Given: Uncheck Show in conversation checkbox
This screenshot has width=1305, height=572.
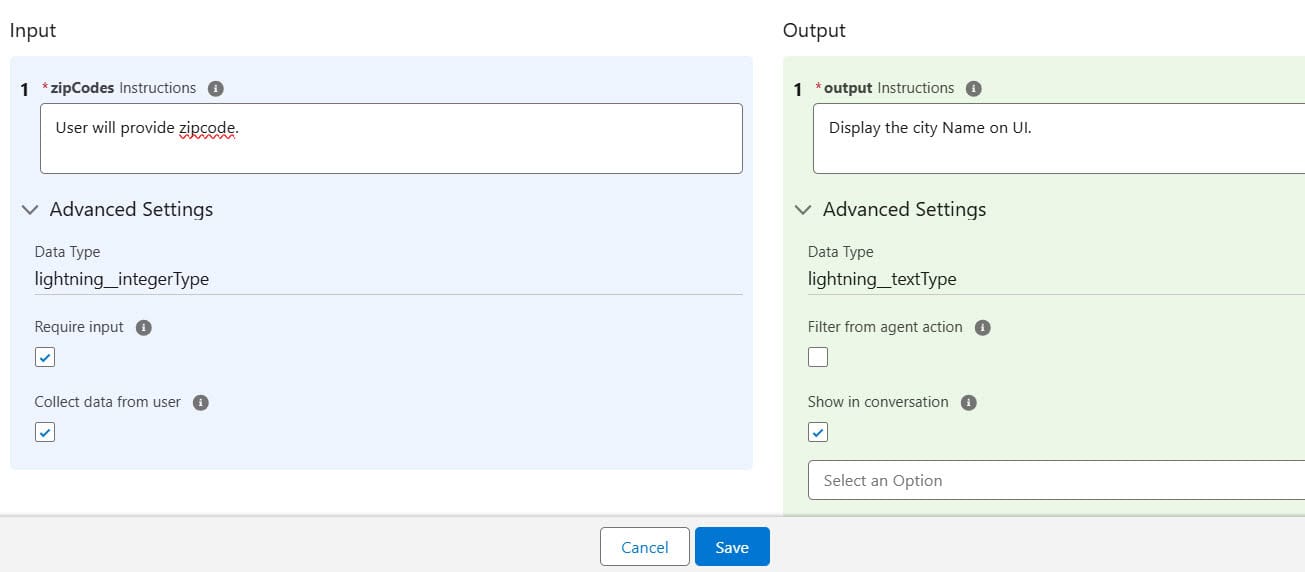Looking at the screenshot, I should (818, 432).
